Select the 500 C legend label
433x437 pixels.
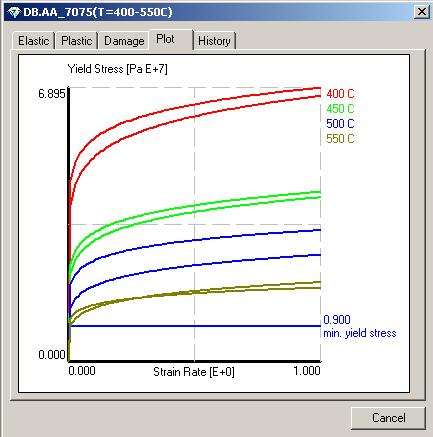(x=340, y=124)
